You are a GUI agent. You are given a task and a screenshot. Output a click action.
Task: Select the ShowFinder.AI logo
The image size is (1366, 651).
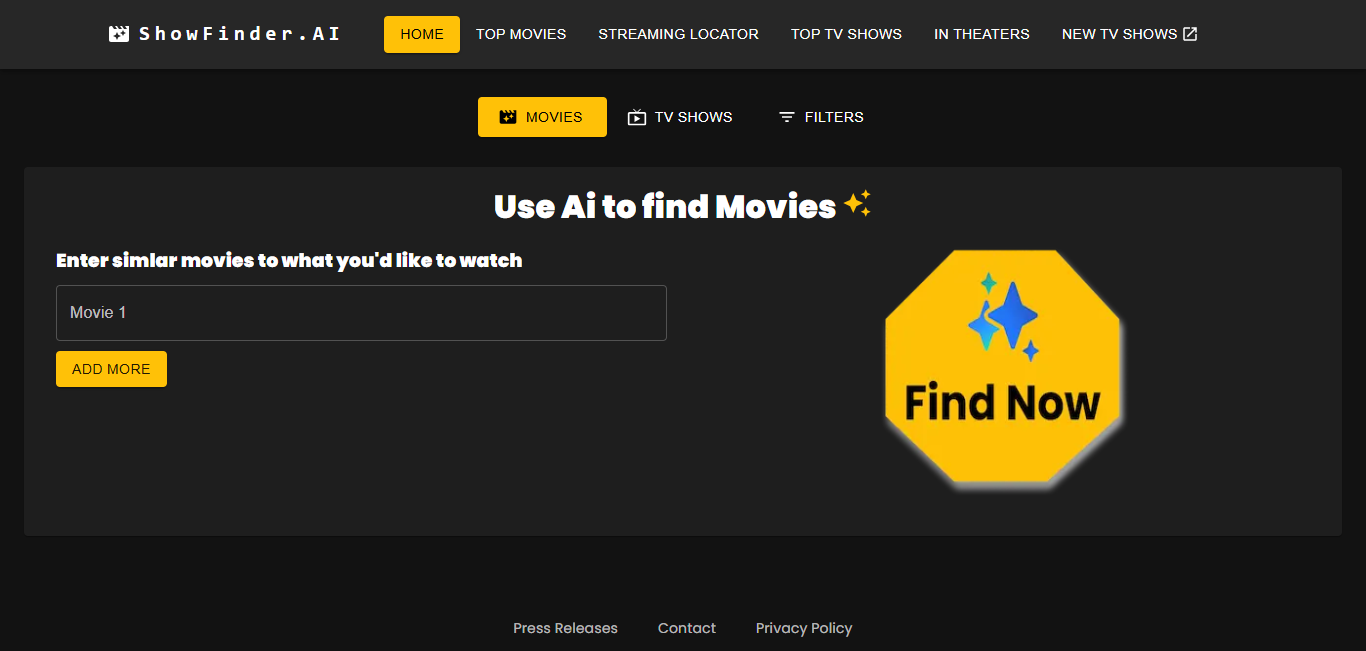point(224,32)
